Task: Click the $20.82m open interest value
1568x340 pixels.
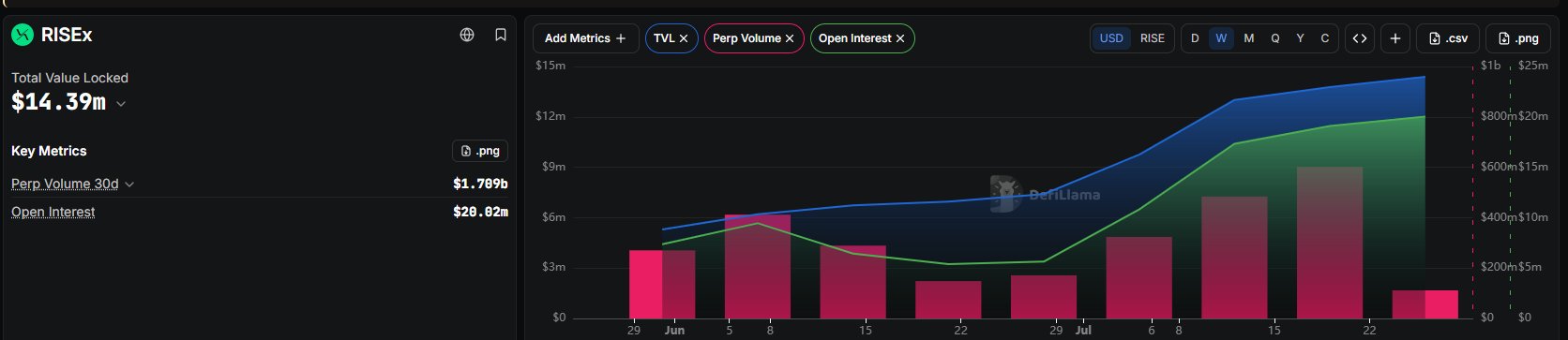Action: (480, 212)
